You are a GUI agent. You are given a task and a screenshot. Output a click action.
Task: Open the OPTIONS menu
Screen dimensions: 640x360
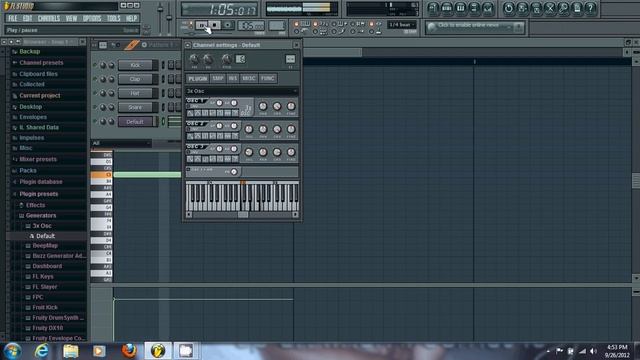tap(92, 18)
